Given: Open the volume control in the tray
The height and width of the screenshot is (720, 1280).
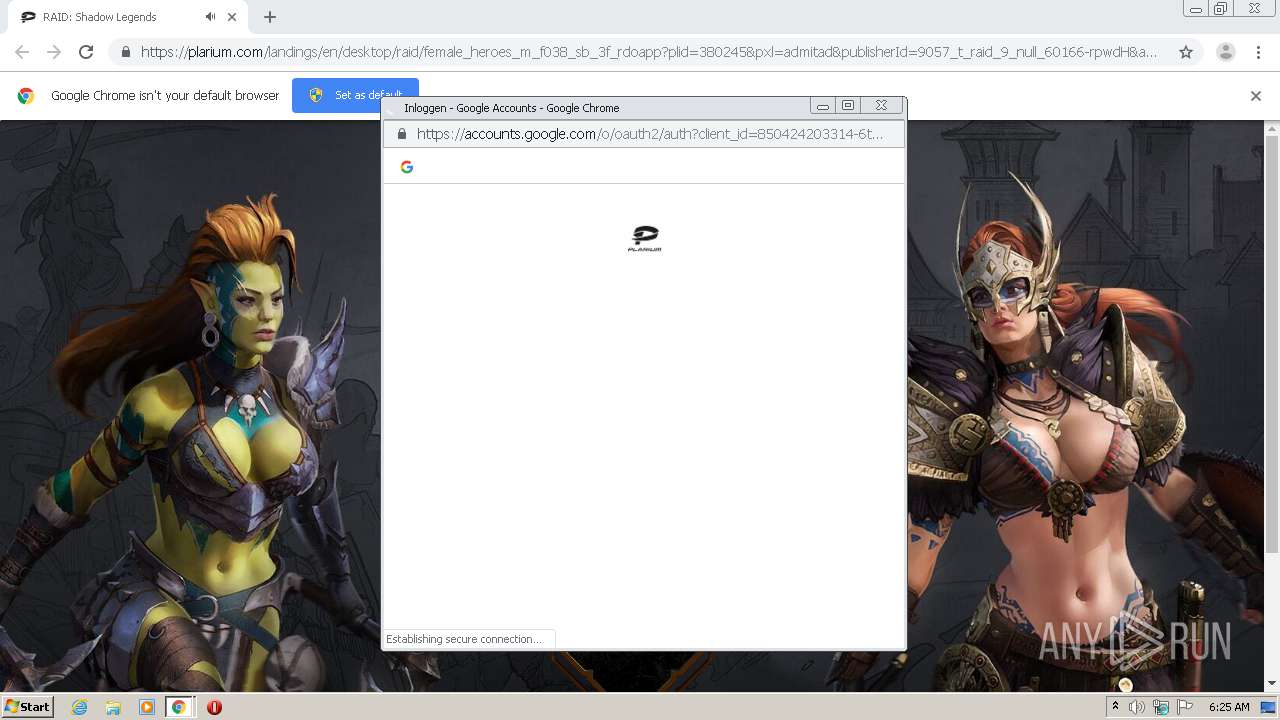Looking at the screenshot, I should point(1137,707).
